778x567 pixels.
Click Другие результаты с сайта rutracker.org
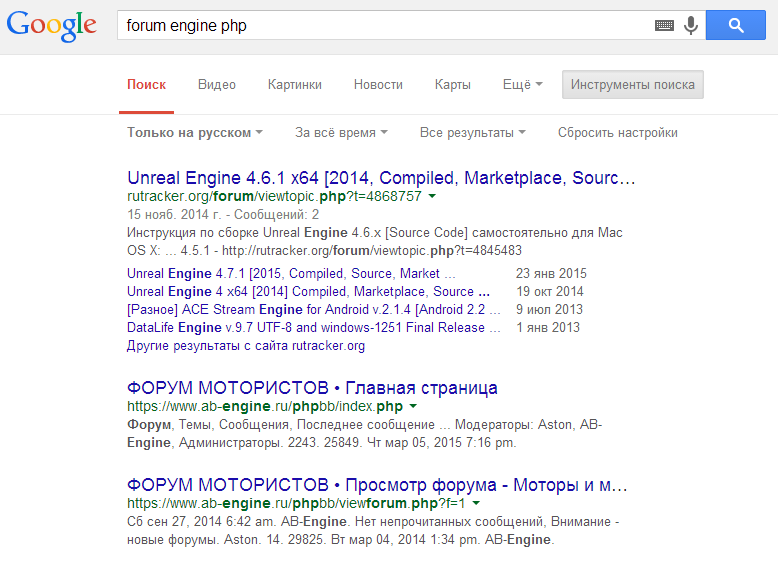246,346
